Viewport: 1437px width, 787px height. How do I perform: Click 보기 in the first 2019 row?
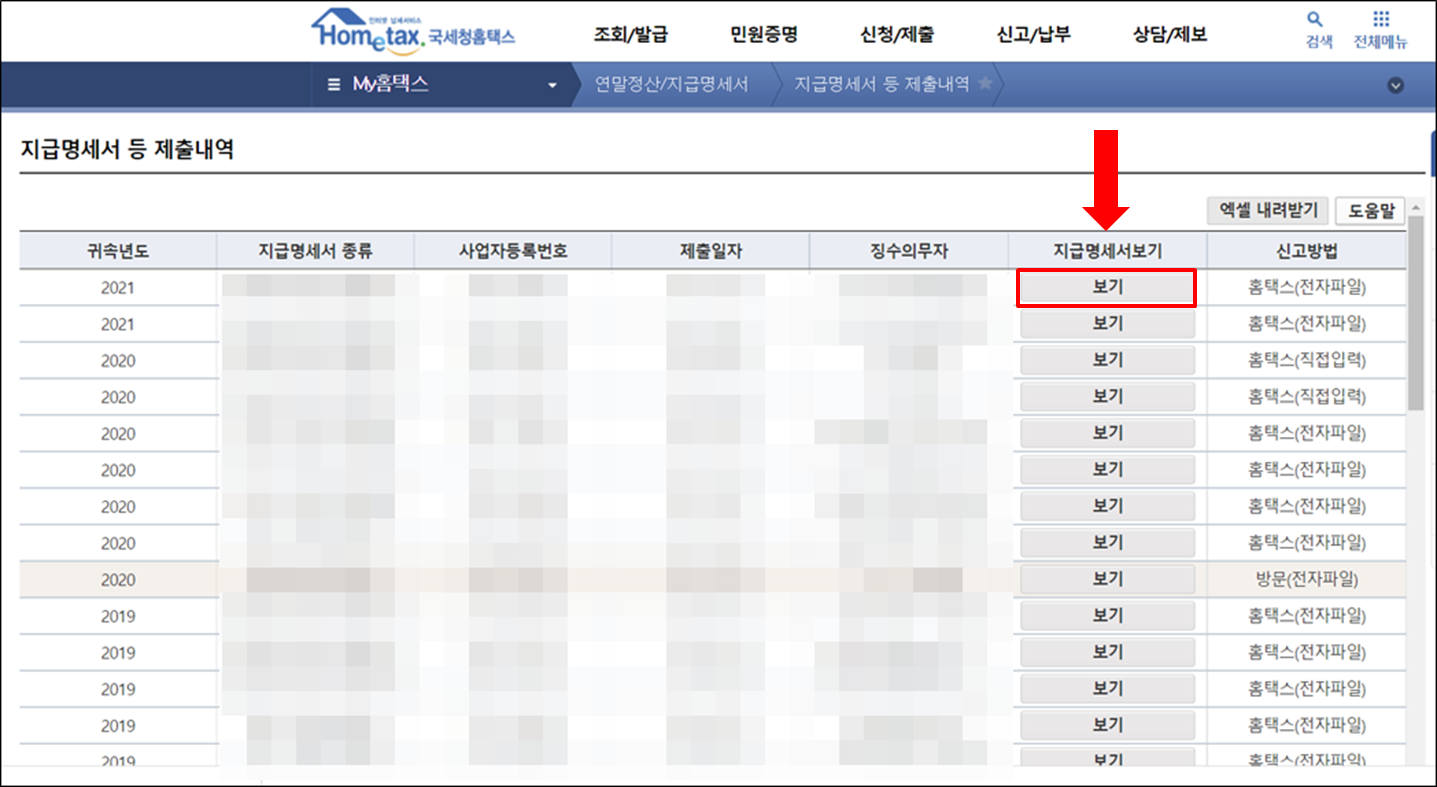(1107, 616)
